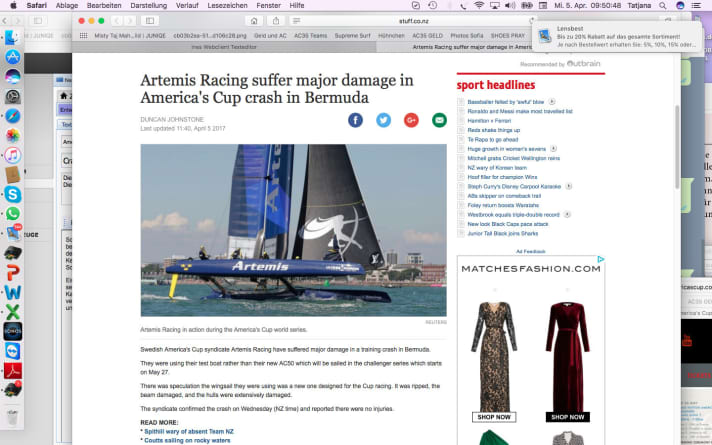Open 'Spithill wary of absent Team NZ' link

189,431
